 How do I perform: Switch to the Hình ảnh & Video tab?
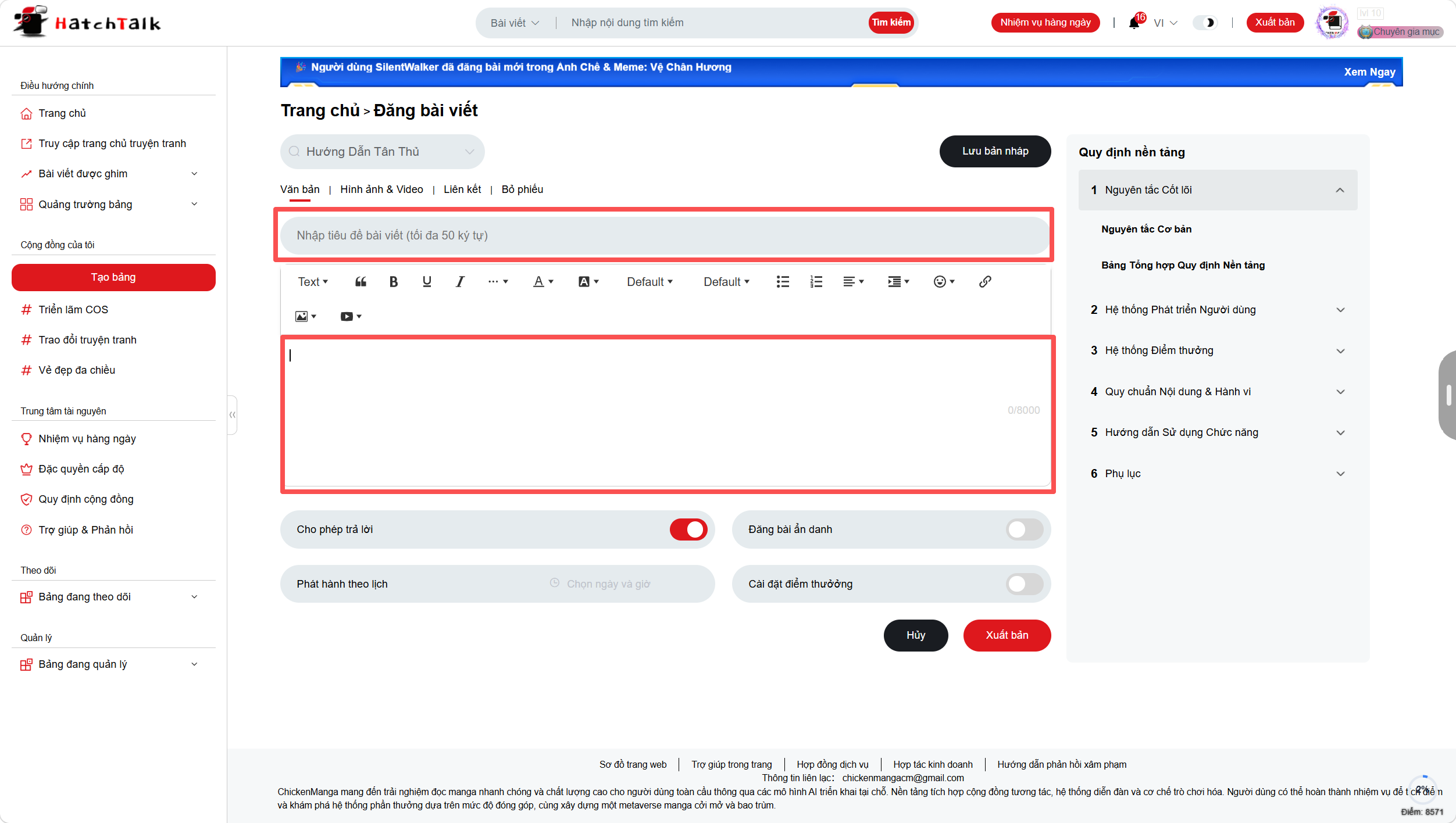(381, 189)
